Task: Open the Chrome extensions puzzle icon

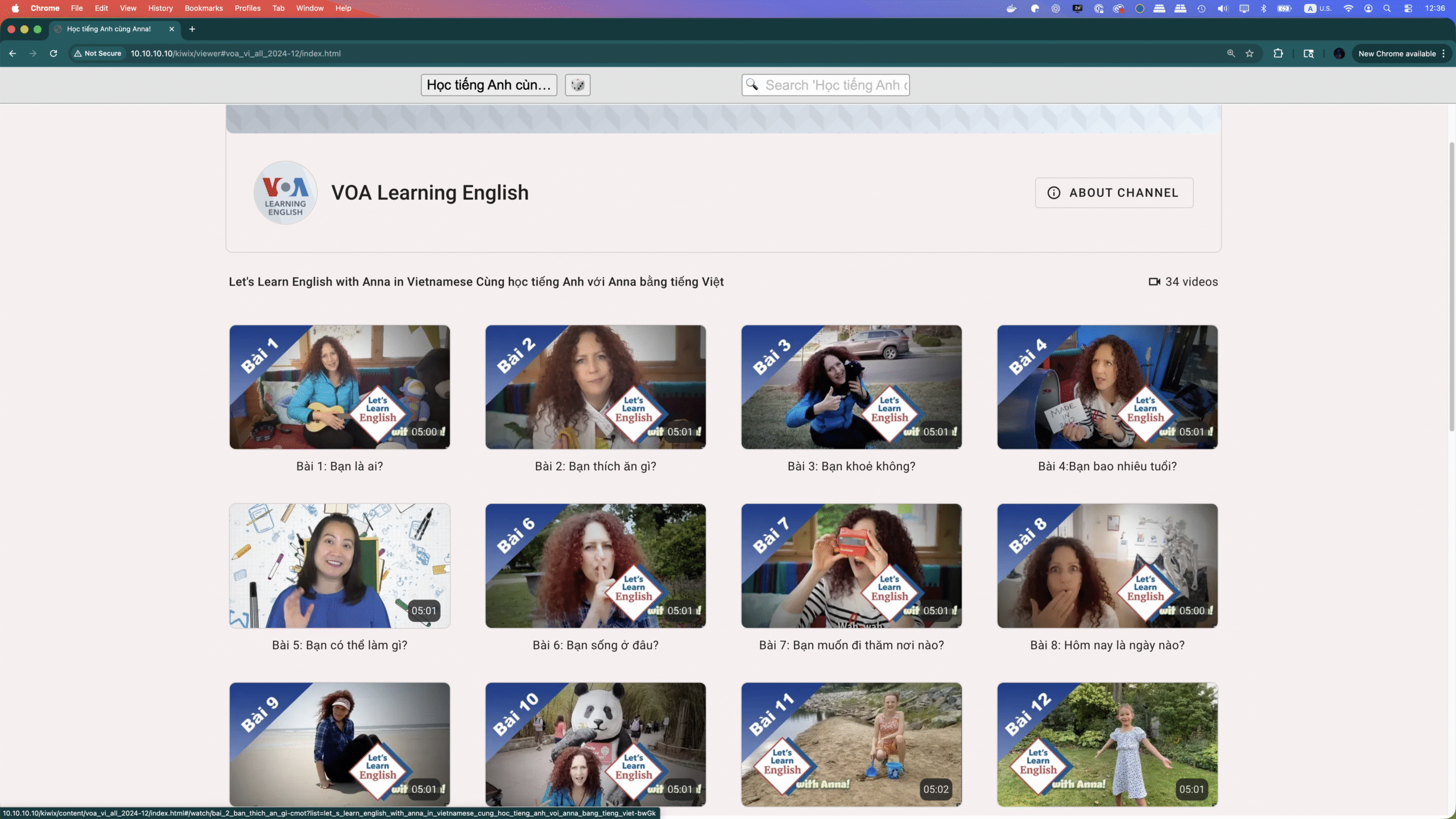Action: tap(1278, 53)
